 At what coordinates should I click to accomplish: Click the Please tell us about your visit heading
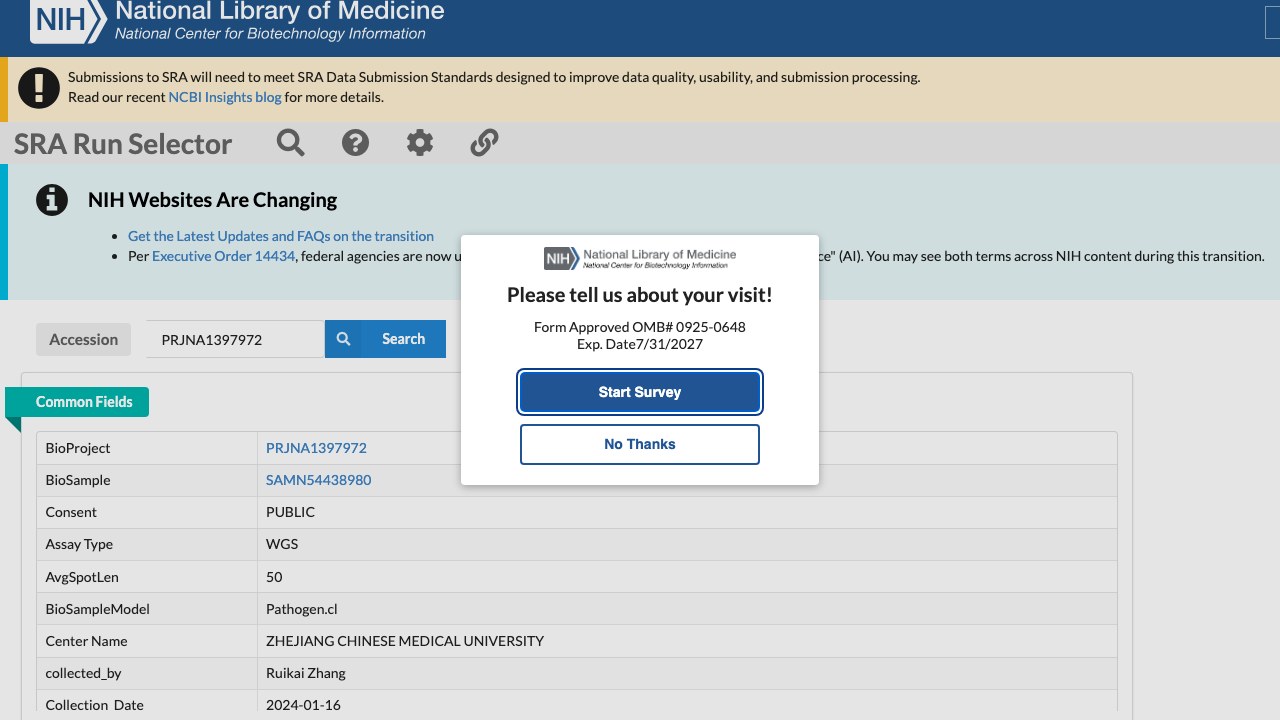640,295
